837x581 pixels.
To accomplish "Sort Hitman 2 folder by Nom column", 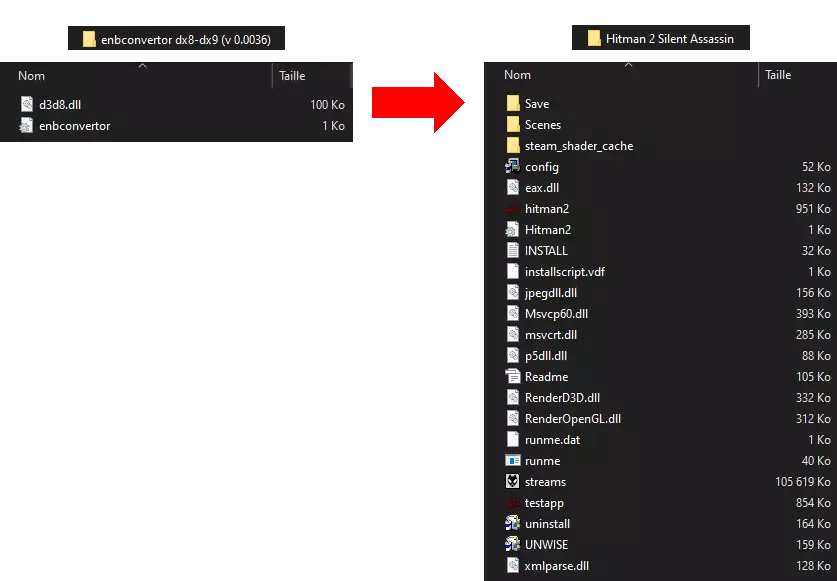I will point(517,75).
